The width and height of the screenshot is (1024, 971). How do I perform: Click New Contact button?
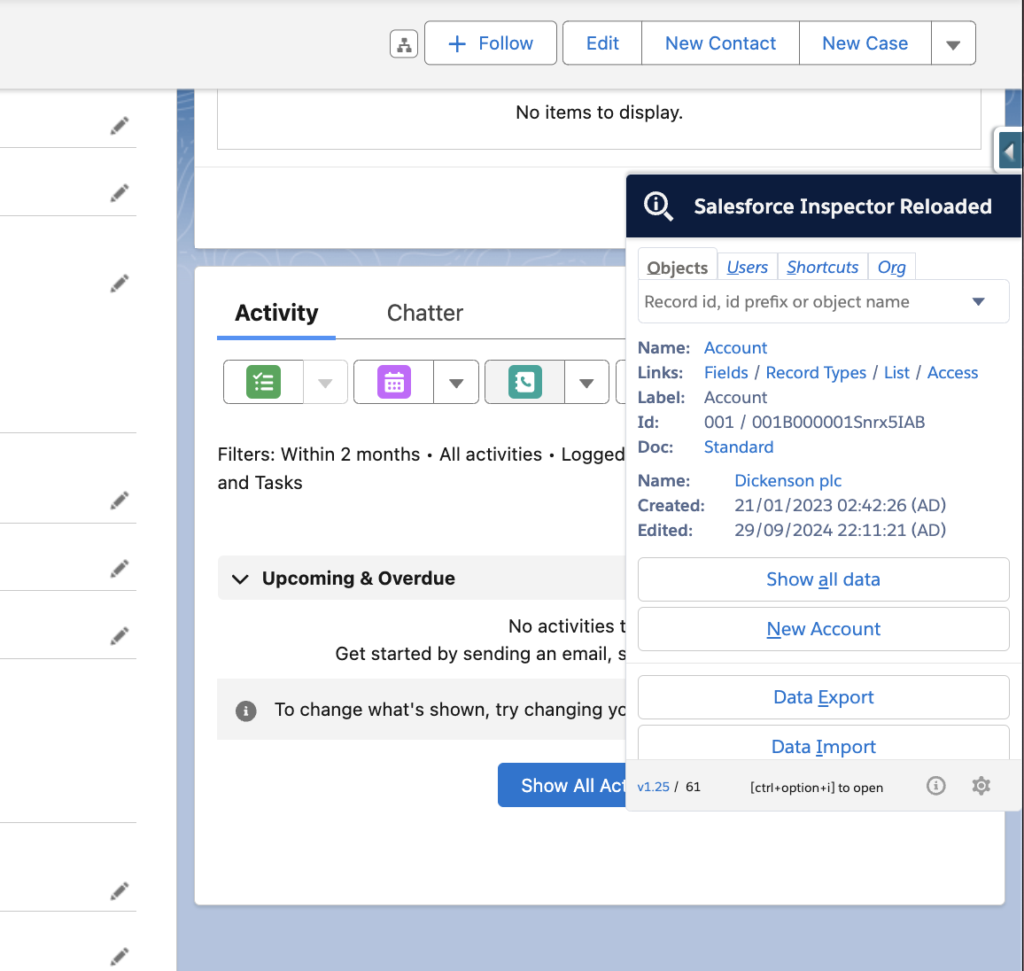[720, 43]
